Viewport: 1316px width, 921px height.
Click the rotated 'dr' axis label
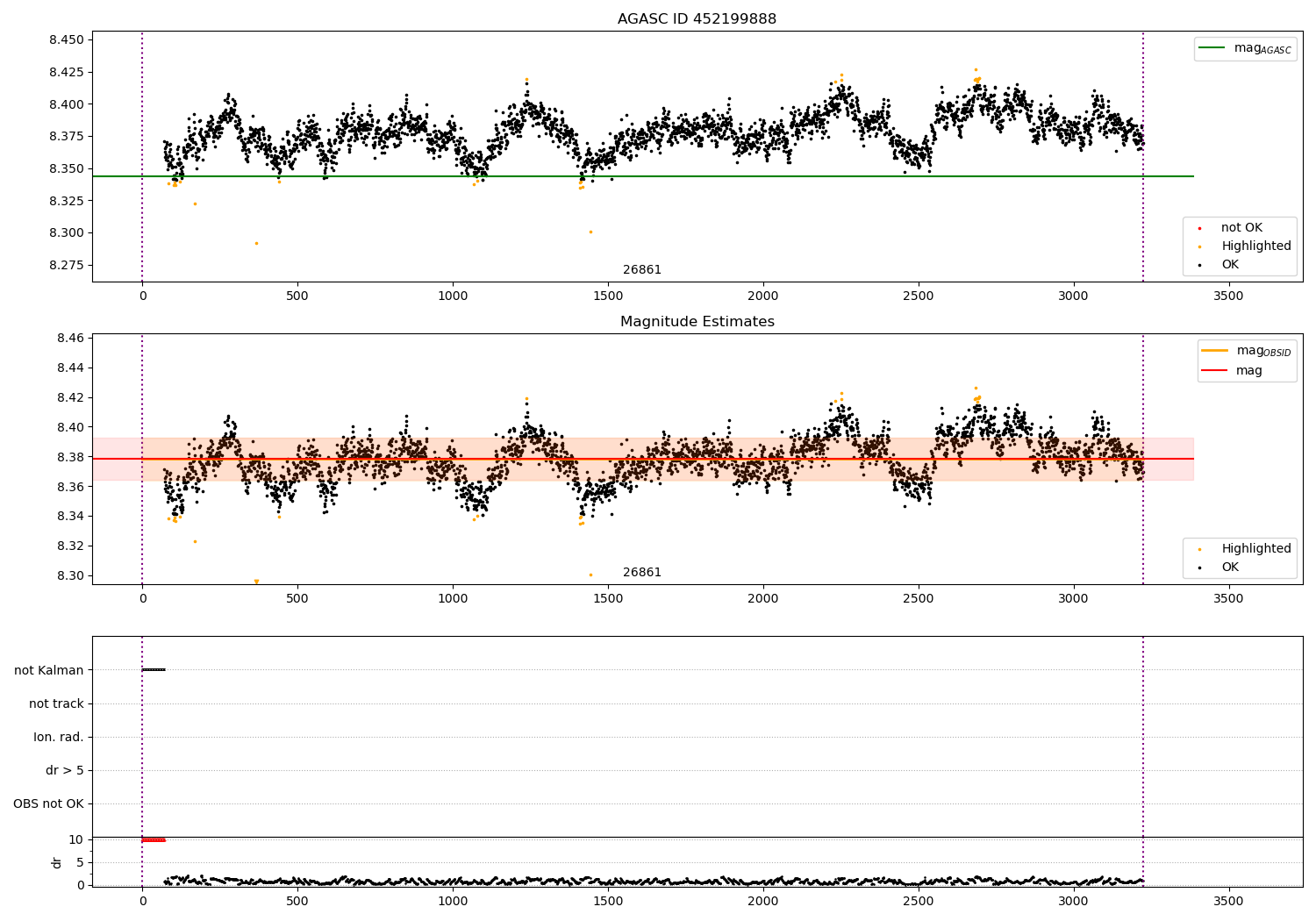(x=57, y=862)
